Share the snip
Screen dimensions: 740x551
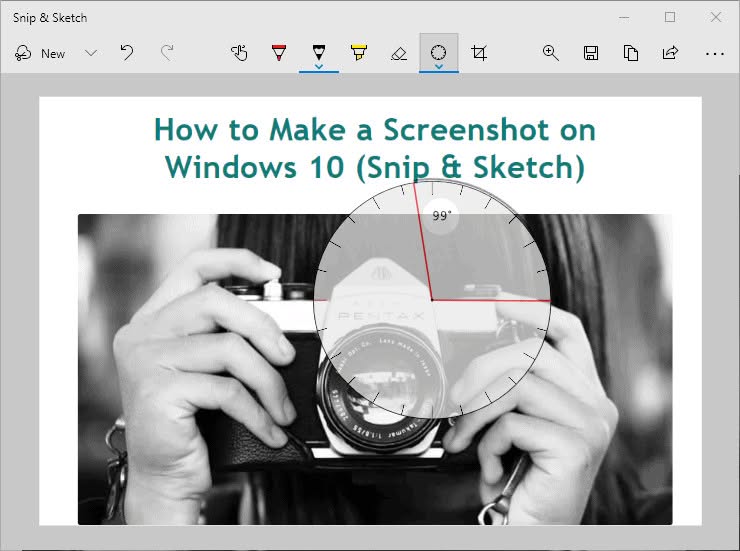coord(670,53)
